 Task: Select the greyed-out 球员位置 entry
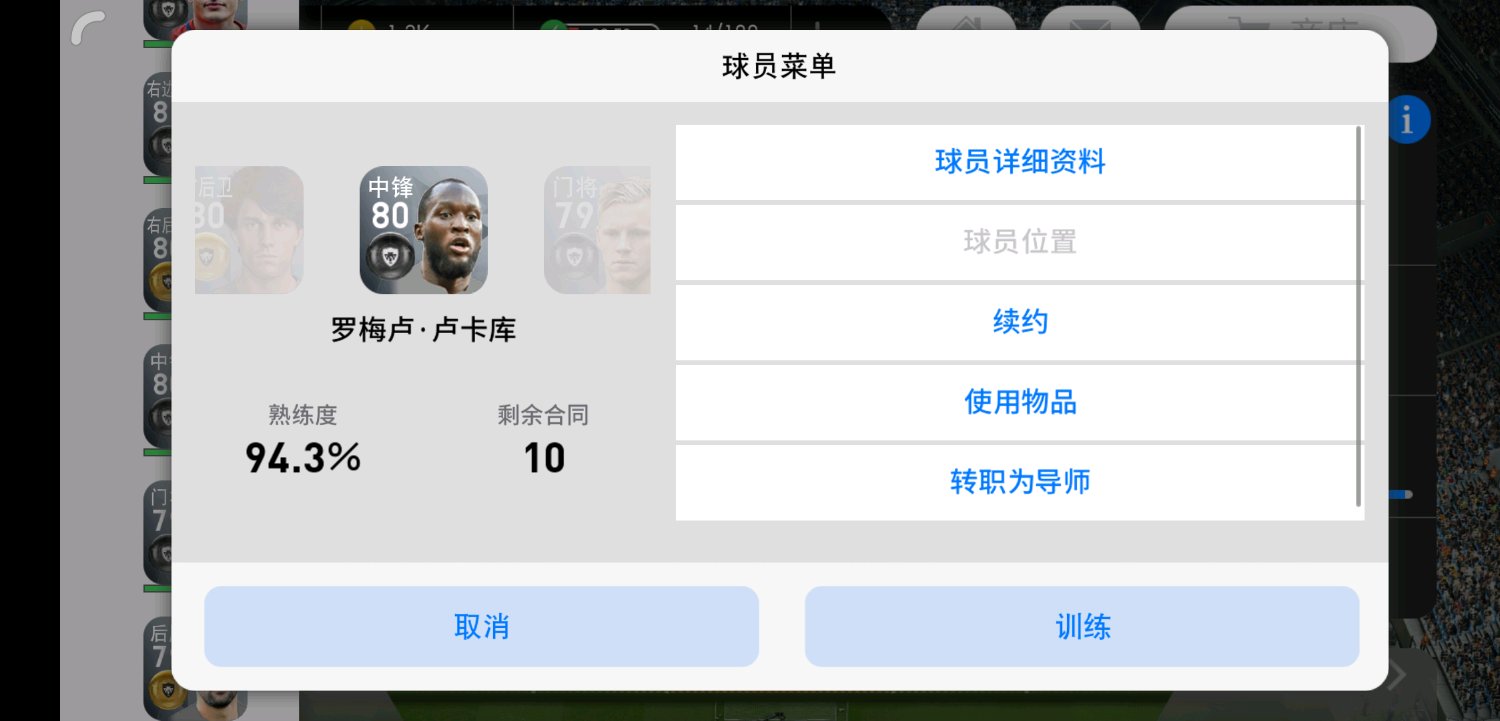(1020, 242)
